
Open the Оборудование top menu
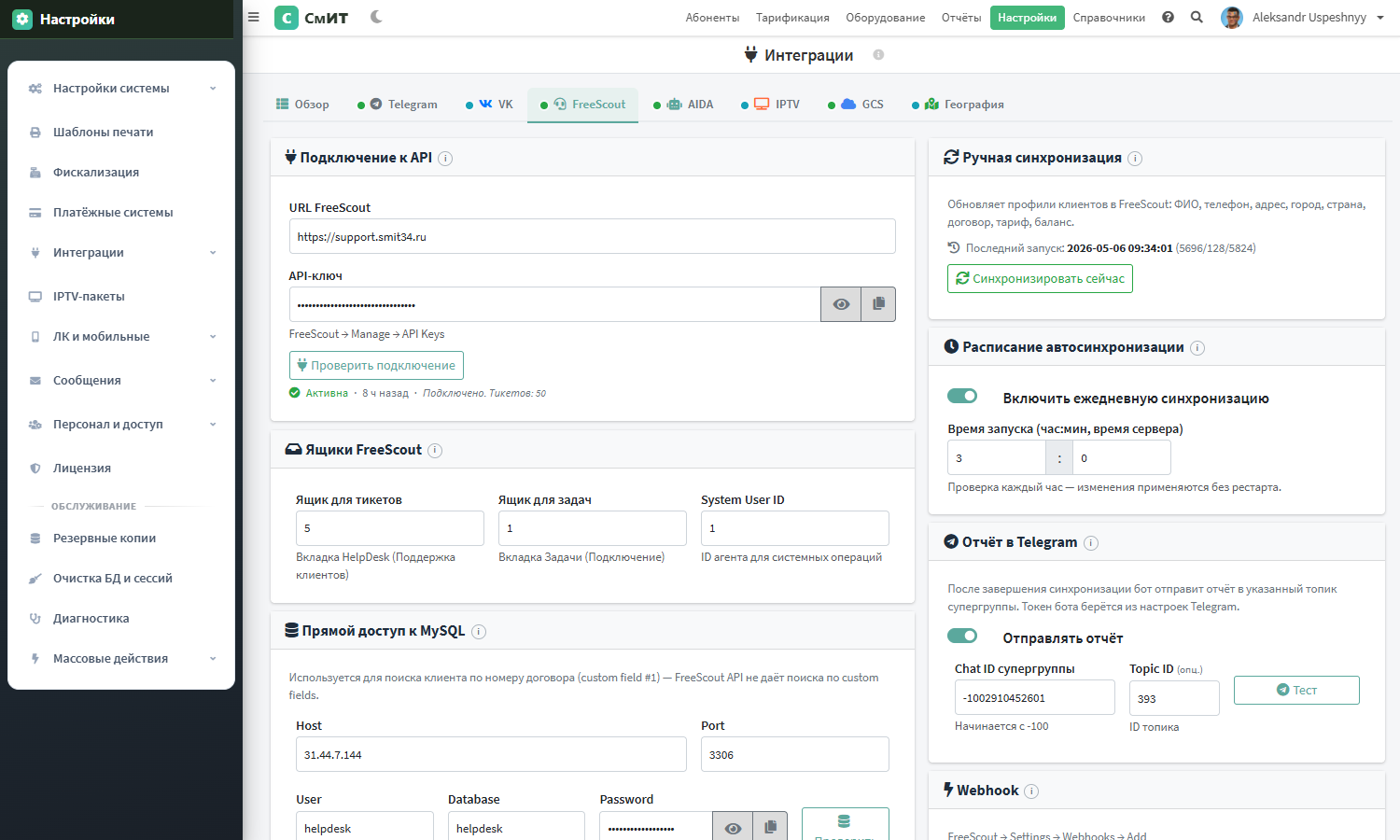(x=886, y=18)
